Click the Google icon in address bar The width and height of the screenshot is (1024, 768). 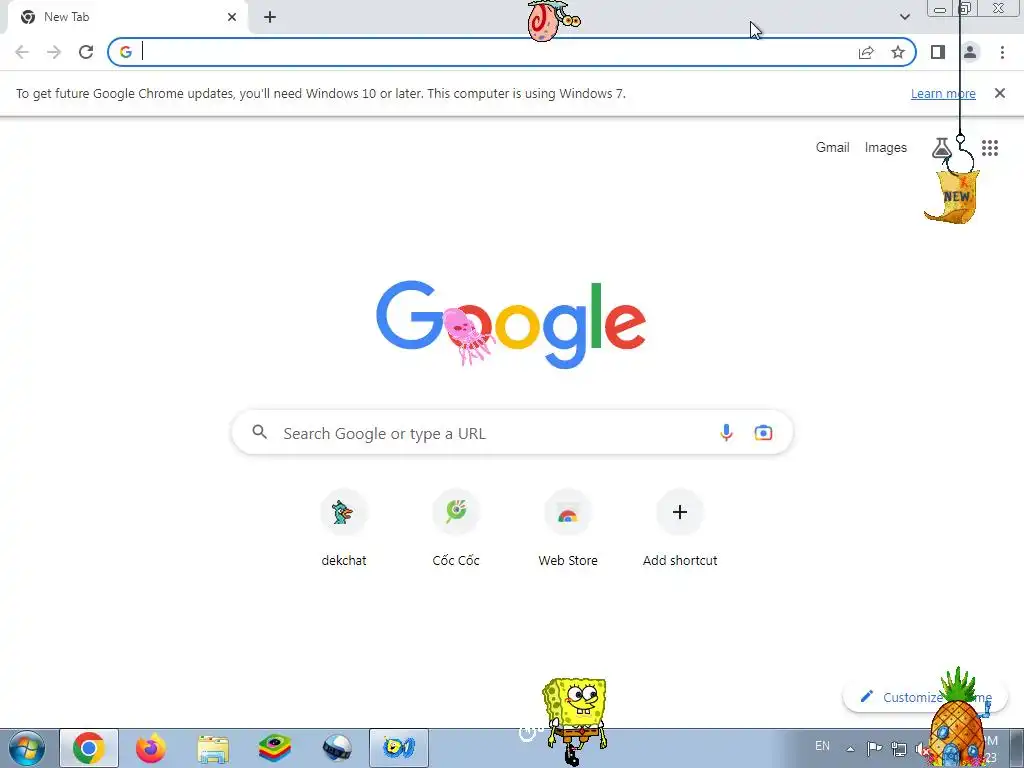[x=126, y=52]
